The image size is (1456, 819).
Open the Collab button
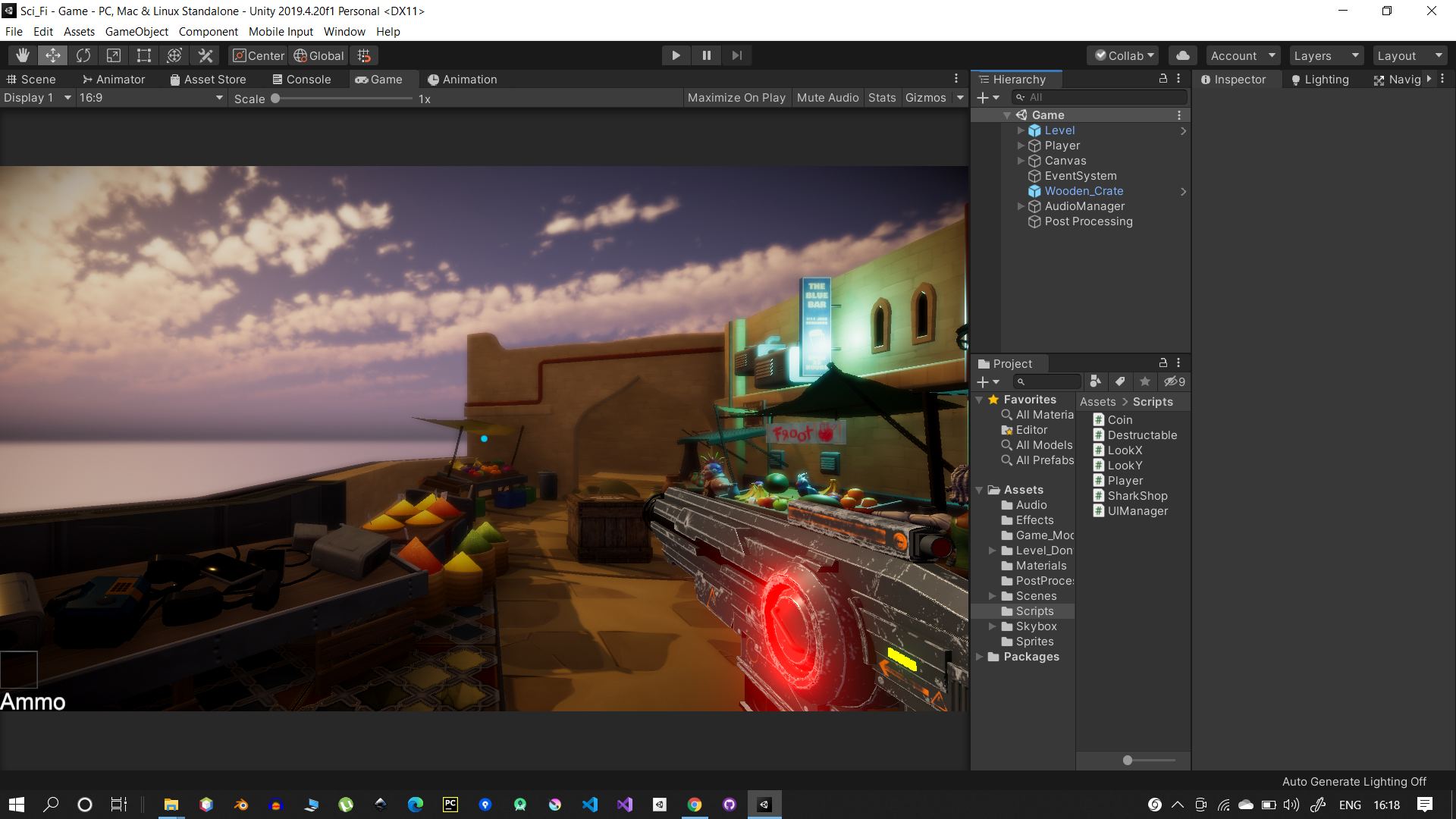tap(1124, 55)
